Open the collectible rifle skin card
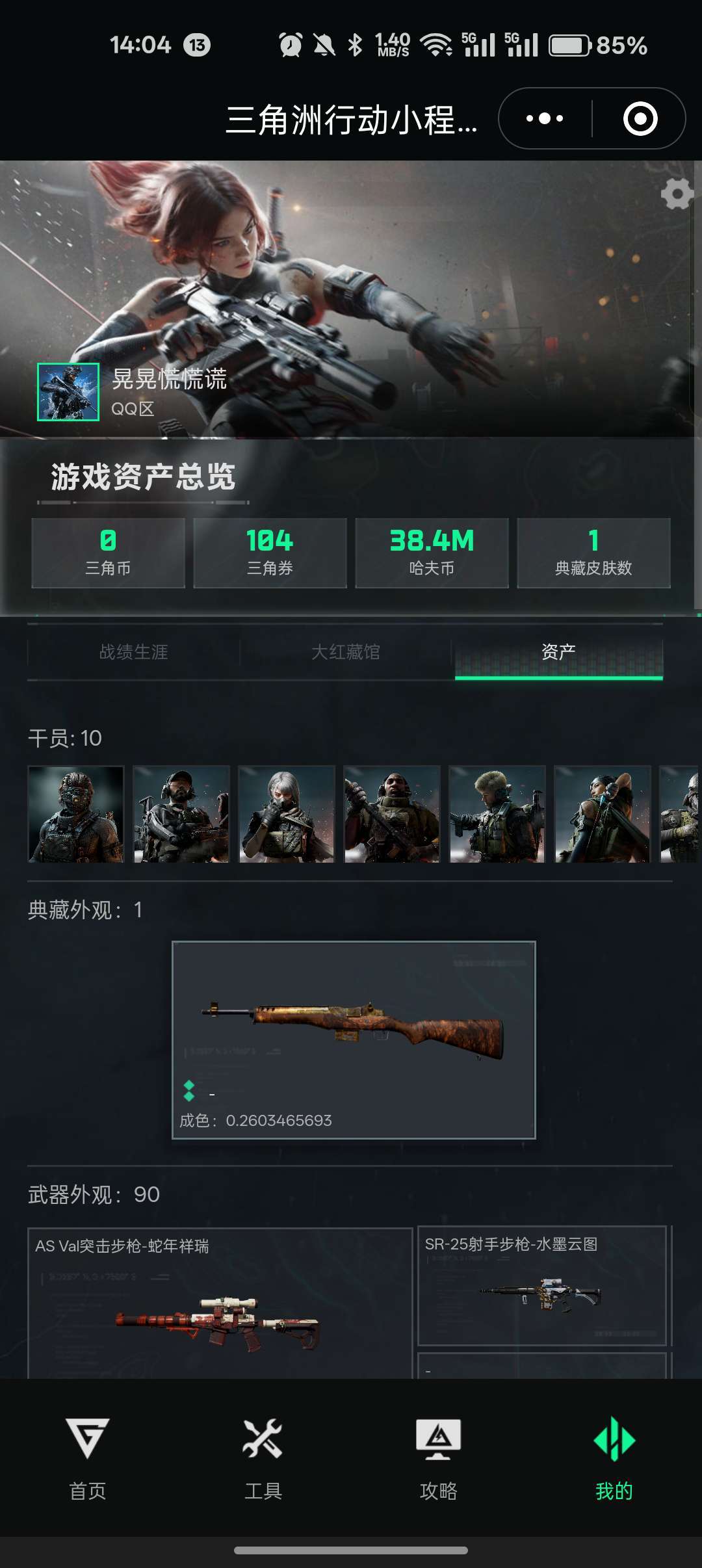The height and width of the screenshot is (1568, 702). (x=354, y=1039)
